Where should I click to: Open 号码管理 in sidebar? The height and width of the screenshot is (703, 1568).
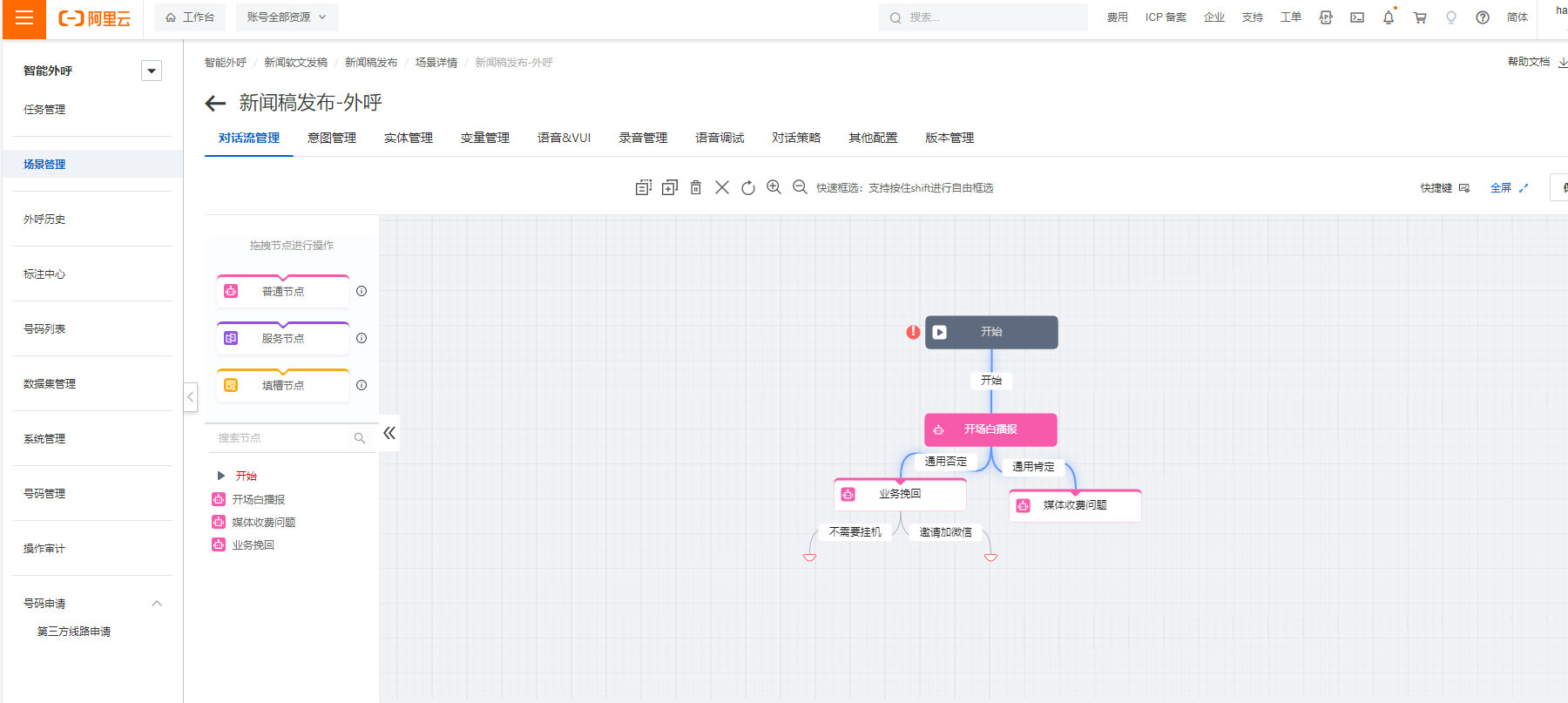coord(44,494)
